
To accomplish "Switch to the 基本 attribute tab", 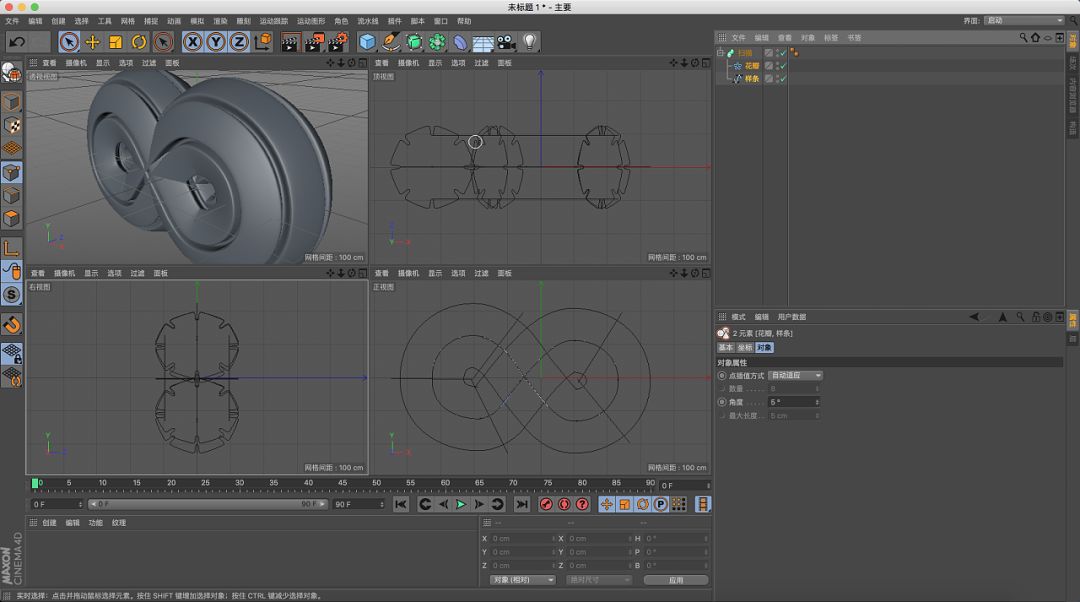I will [726, 348].
